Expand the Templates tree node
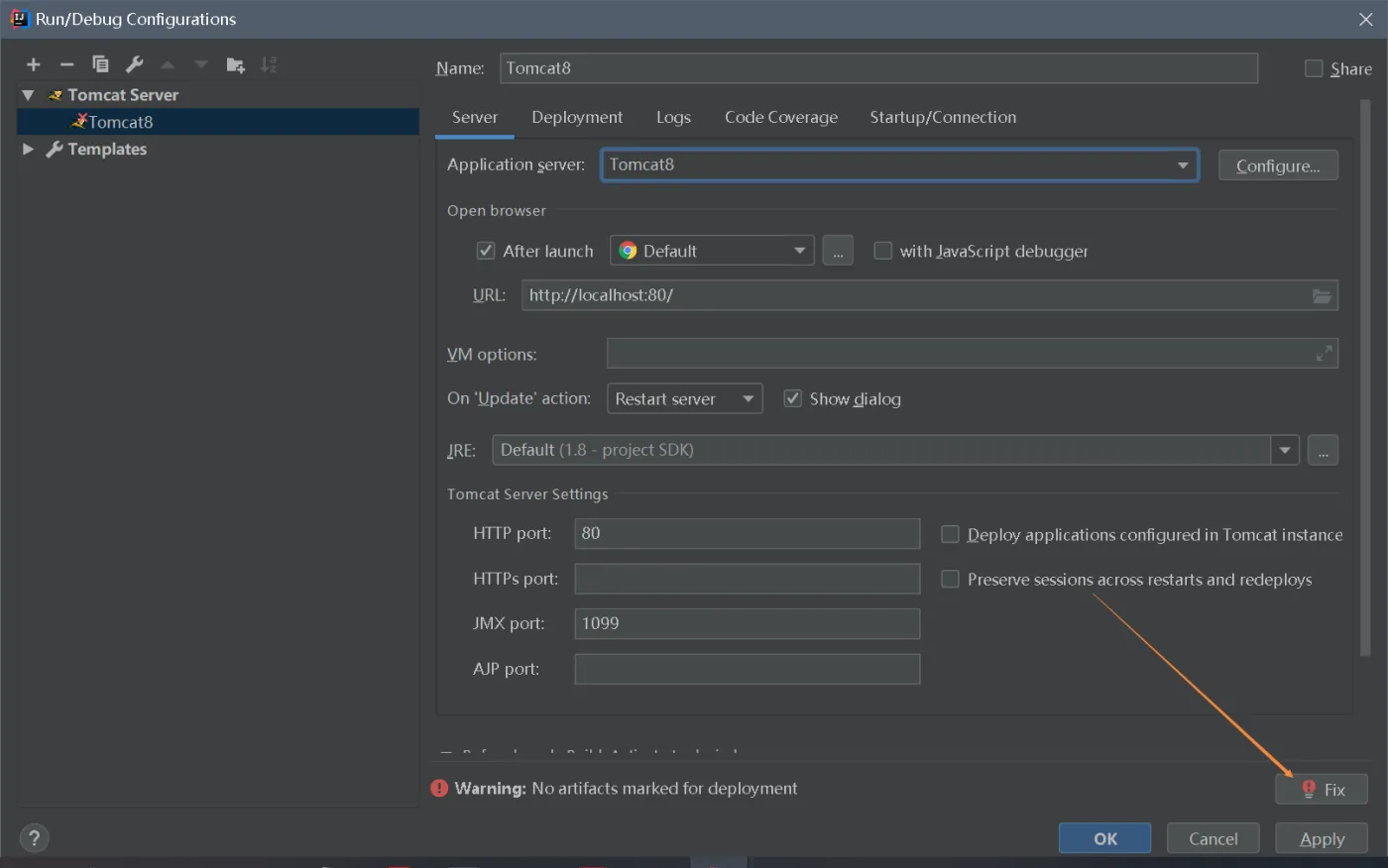Viewport: 1388px width, 868px height. pos(28,149)
